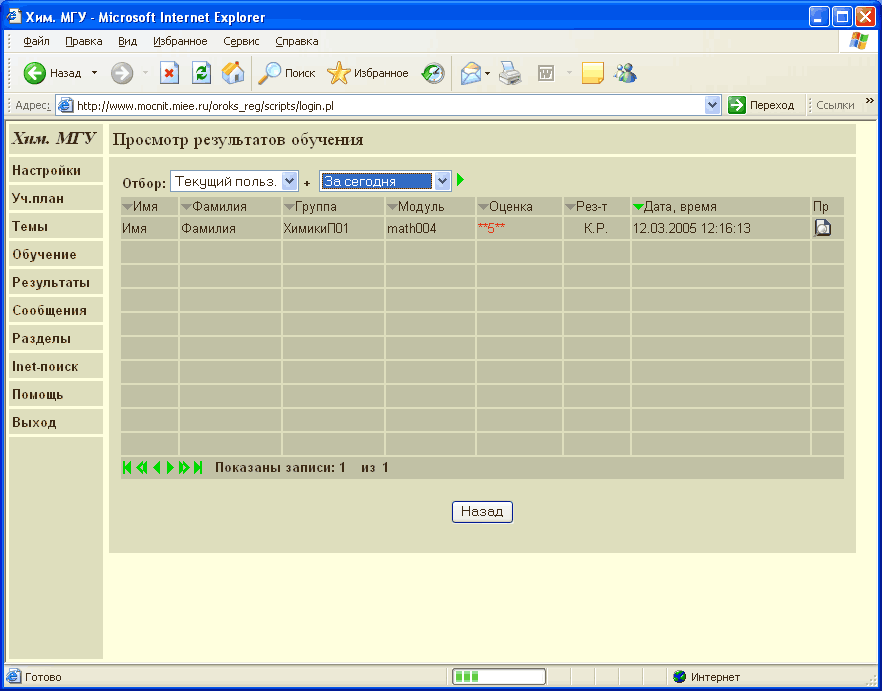Click the Mail envelope icon
The width and height of the screenshot is (882, 691).
[x=471, y=73]
